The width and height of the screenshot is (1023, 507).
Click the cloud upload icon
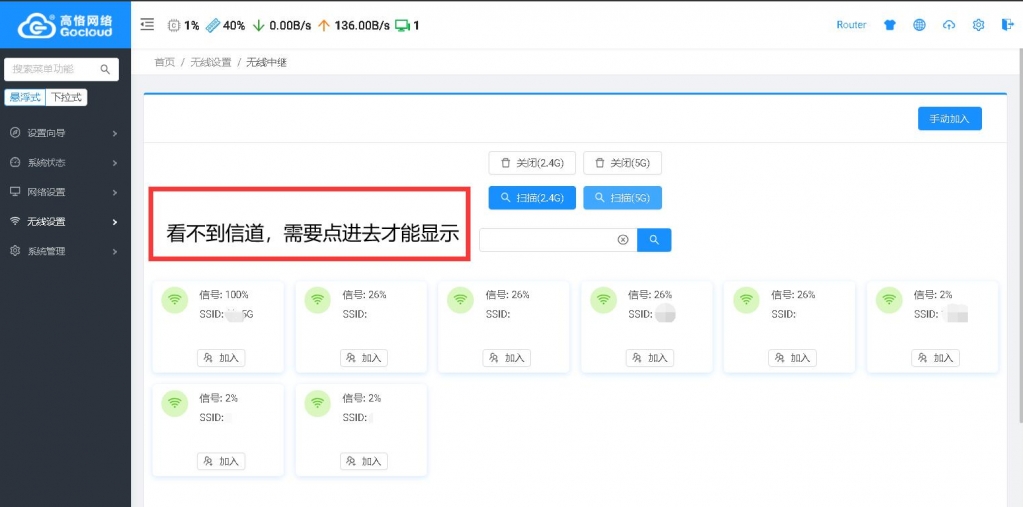click(x=949, y=25)
